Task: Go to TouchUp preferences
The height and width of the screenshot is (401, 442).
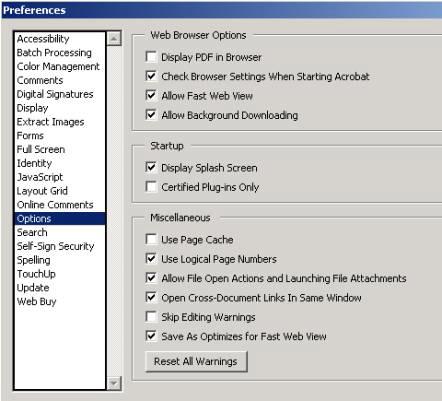Action: (x=36, y=274)
